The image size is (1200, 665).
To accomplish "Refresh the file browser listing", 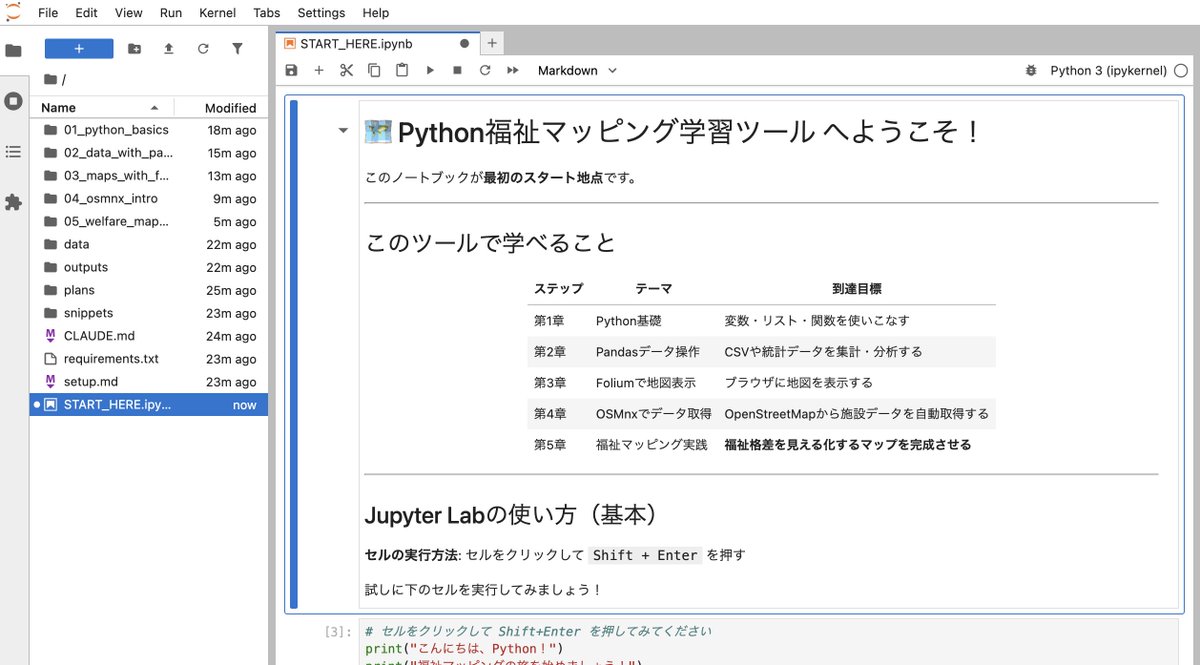I will (203, 48).
